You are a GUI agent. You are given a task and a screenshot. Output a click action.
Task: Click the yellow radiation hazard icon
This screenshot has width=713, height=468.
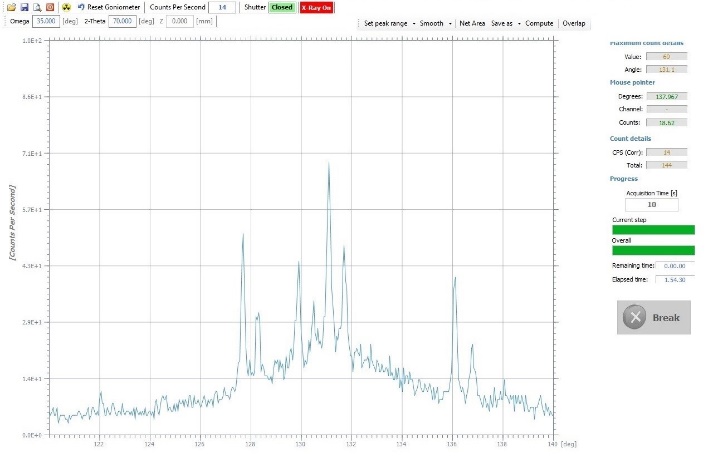66,7
